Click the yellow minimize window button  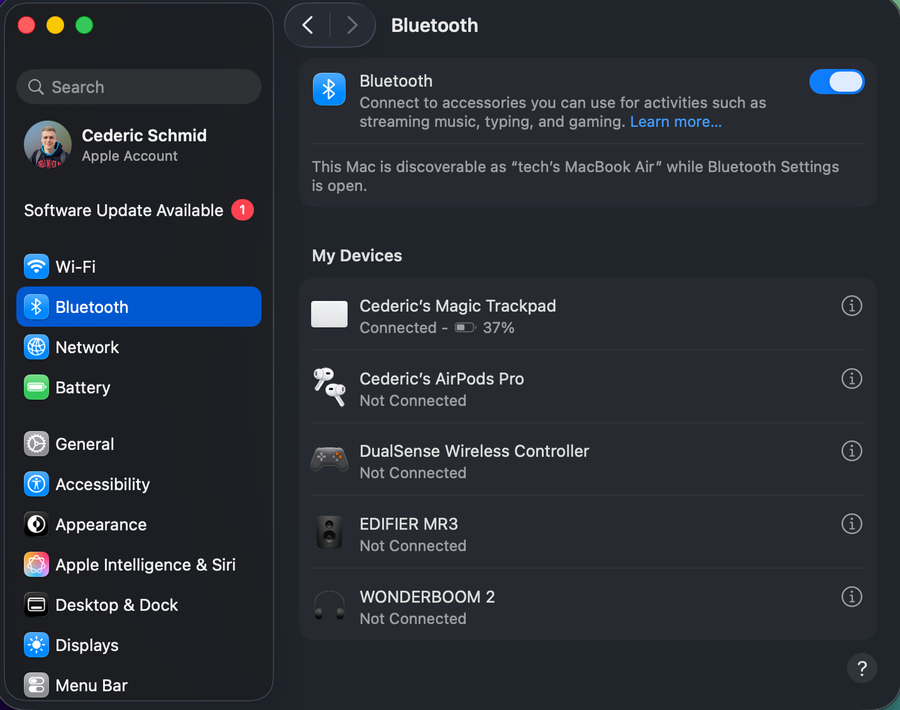55,25
